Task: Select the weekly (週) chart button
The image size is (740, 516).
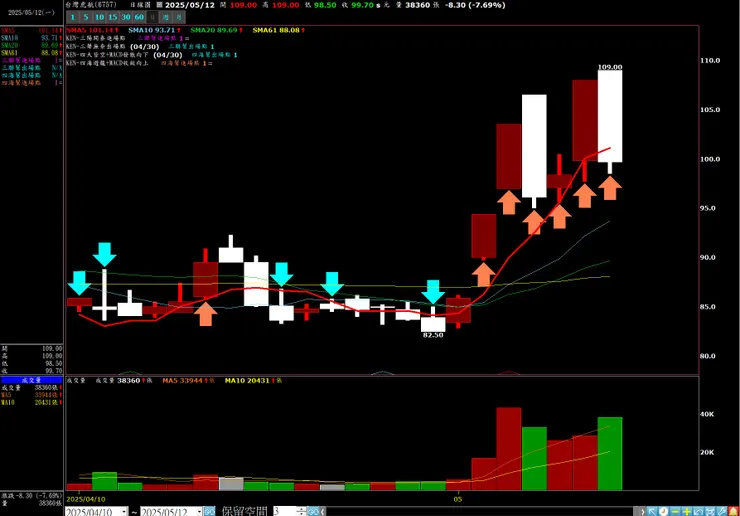Action: [x=166, y=17]
